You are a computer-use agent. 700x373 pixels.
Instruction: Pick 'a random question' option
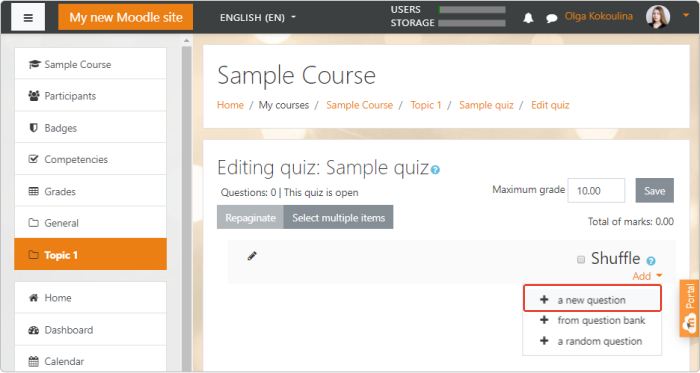pyautogui.click(x=592, y=341)
